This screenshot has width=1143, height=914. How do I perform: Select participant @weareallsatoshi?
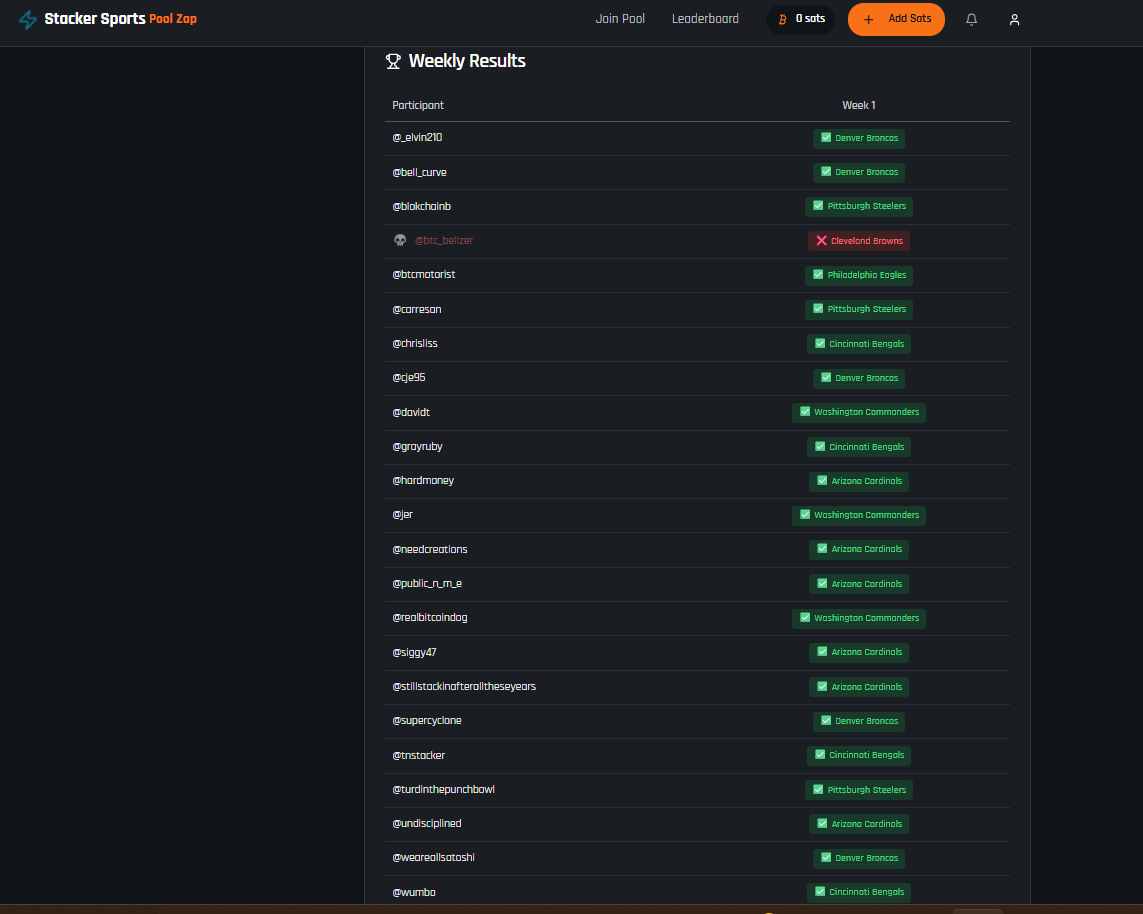pyautogui.click(x=433, y=858)
